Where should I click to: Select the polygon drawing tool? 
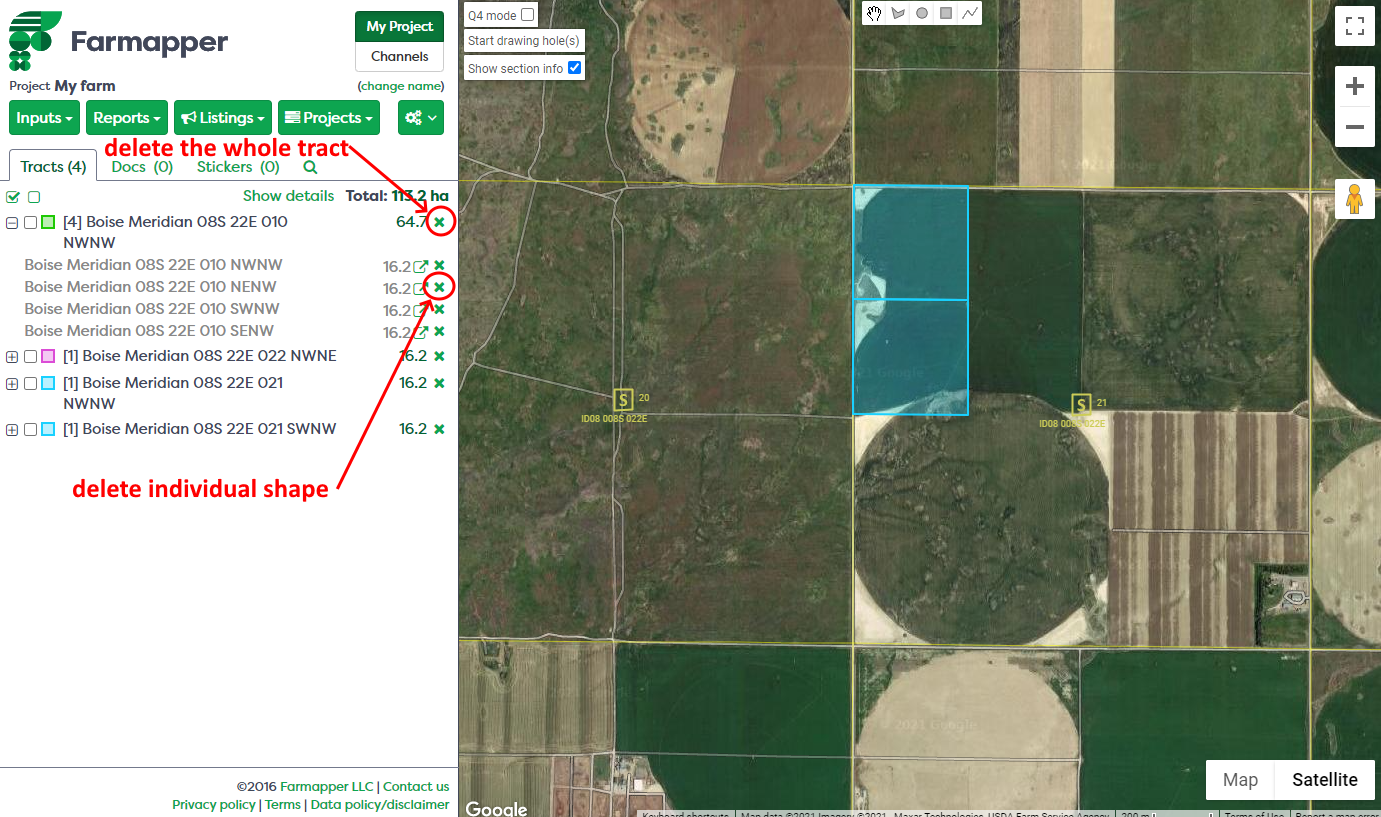(x=898, y=13)
